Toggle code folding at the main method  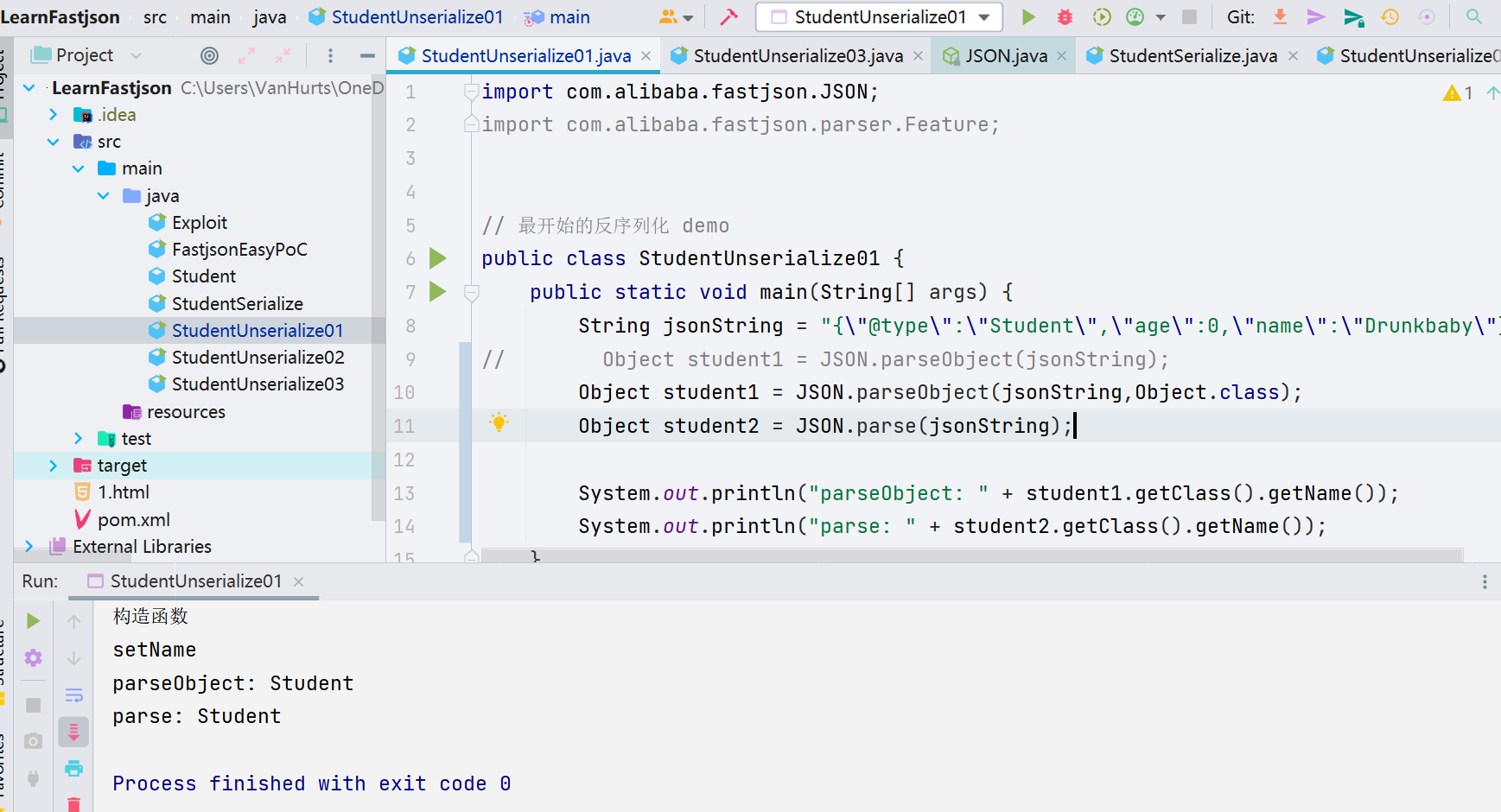(472, 293)
